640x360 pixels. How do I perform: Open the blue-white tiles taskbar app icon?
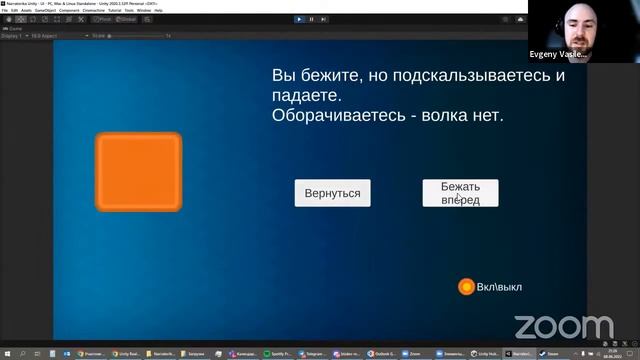coord(67,354)
